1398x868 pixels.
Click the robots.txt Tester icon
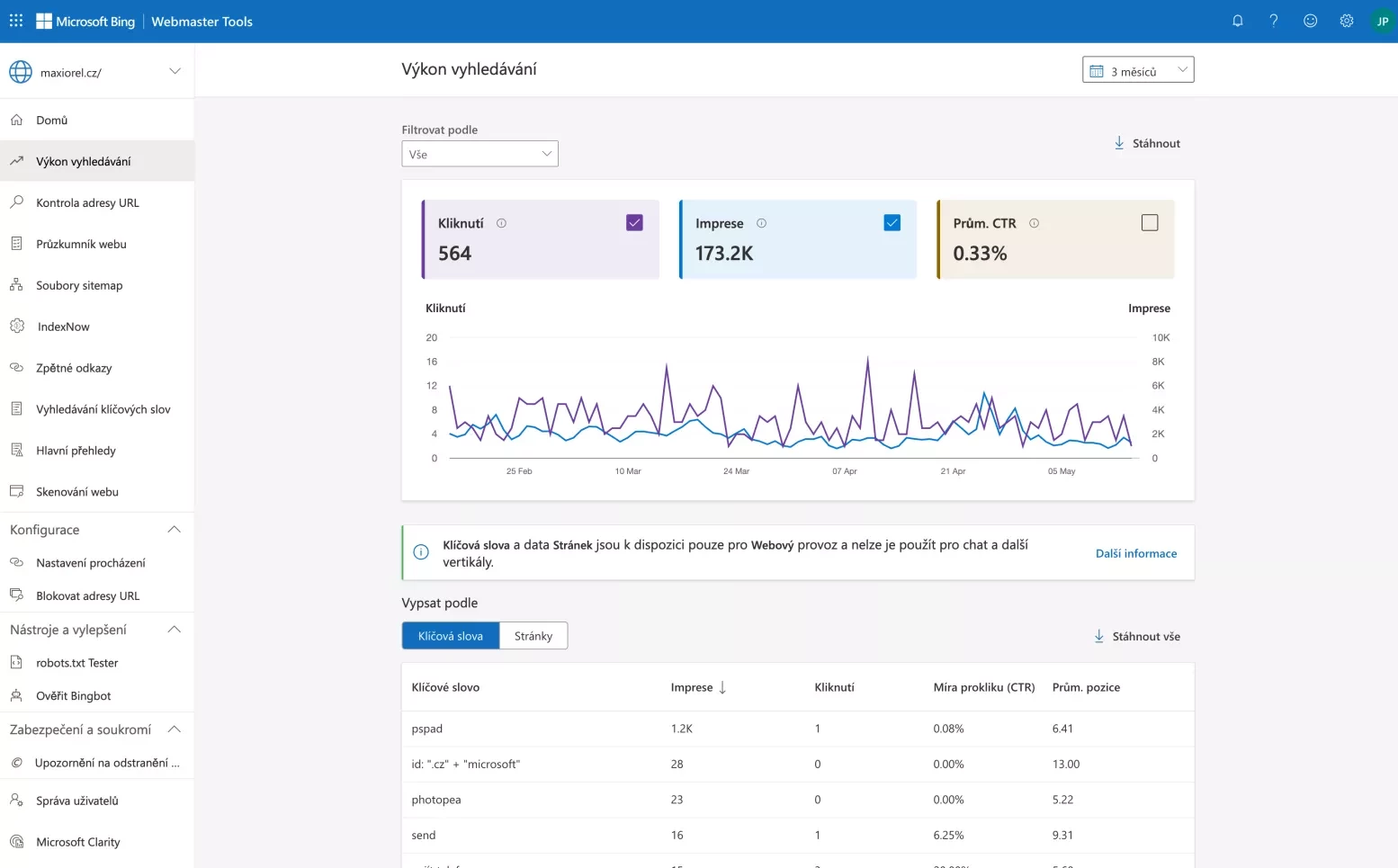[16, 662]
